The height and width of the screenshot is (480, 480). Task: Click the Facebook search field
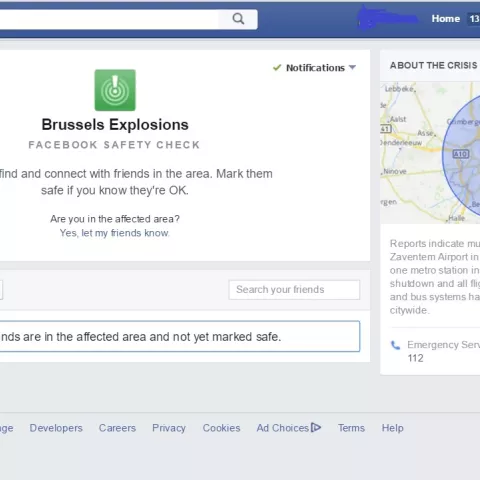coord(109,19)
